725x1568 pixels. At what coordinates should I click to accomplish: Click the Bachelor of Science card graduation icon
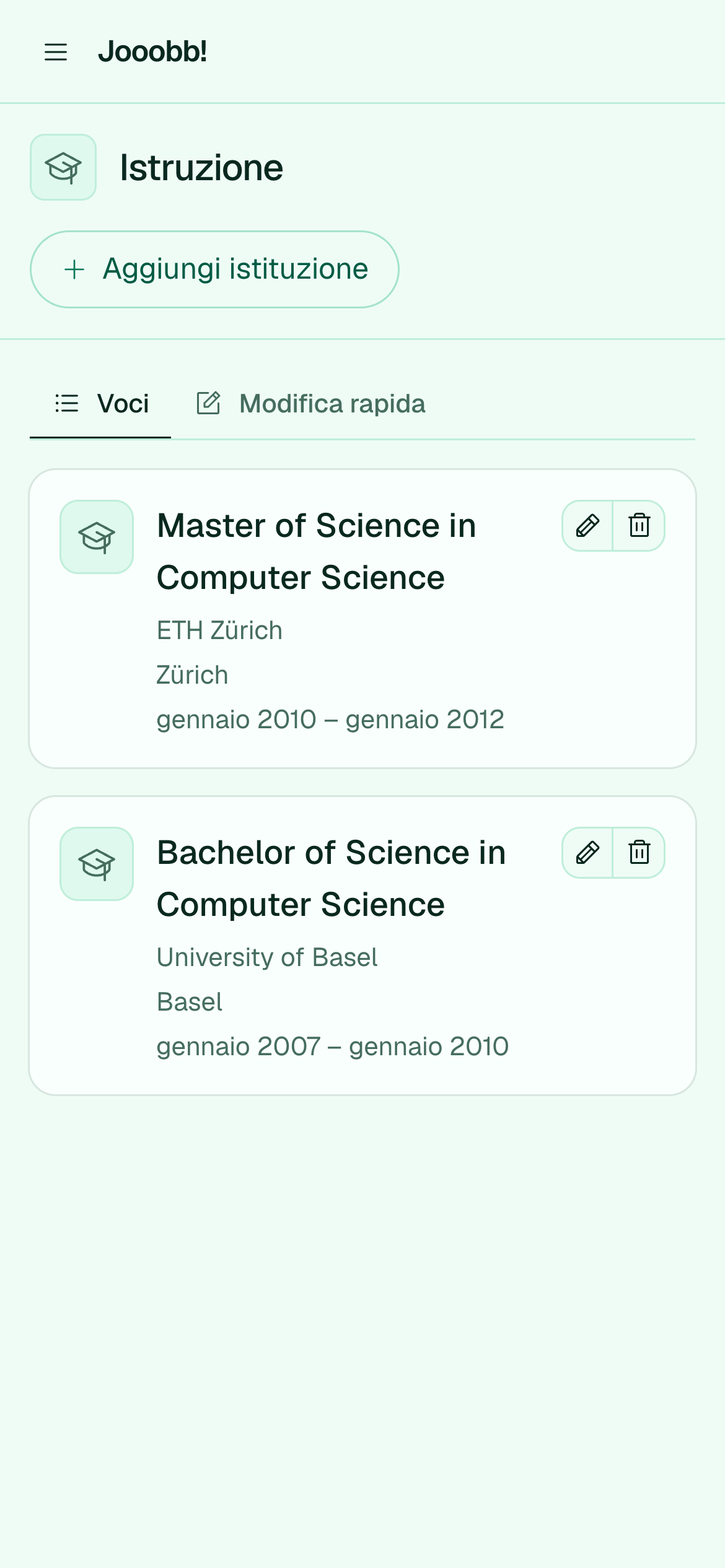pos(97,864)
